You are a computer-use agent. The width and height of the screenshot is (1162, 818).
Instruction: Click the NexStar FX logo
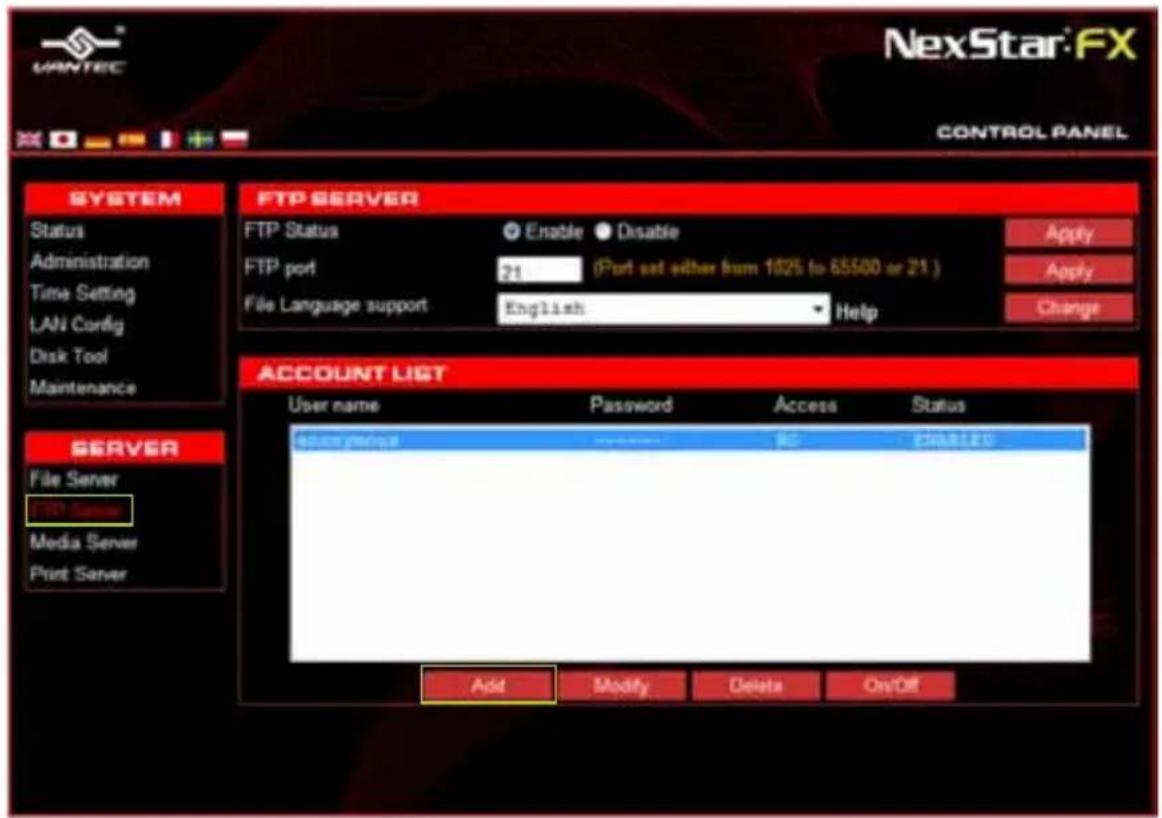[x=1010, y=44]
